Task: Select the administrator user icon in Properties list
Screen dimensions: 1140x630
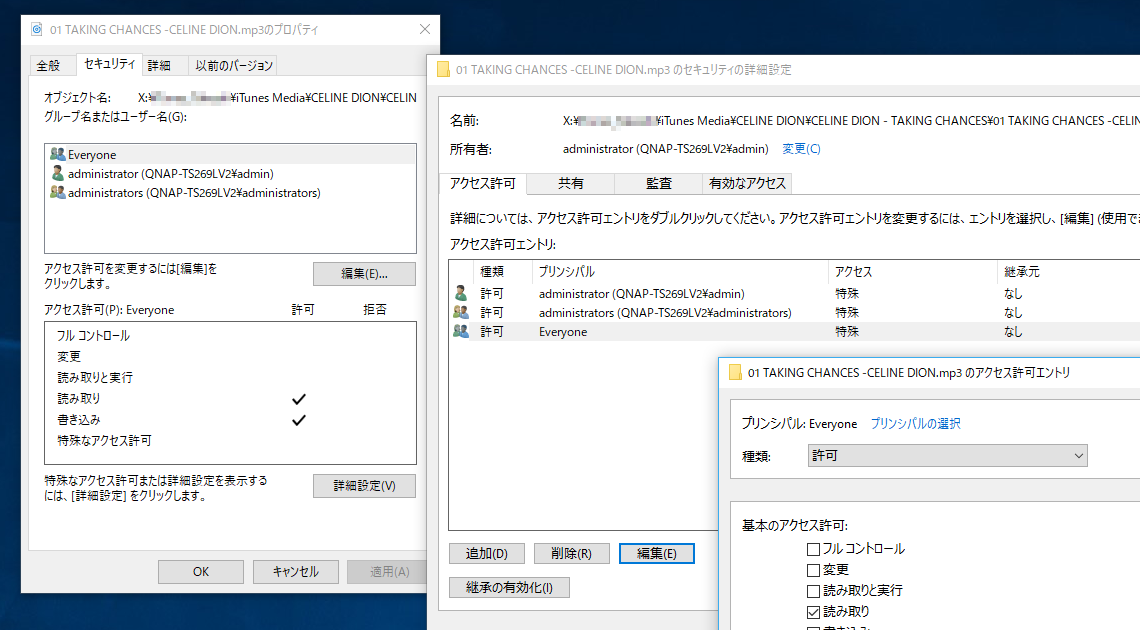Action: 57,173
